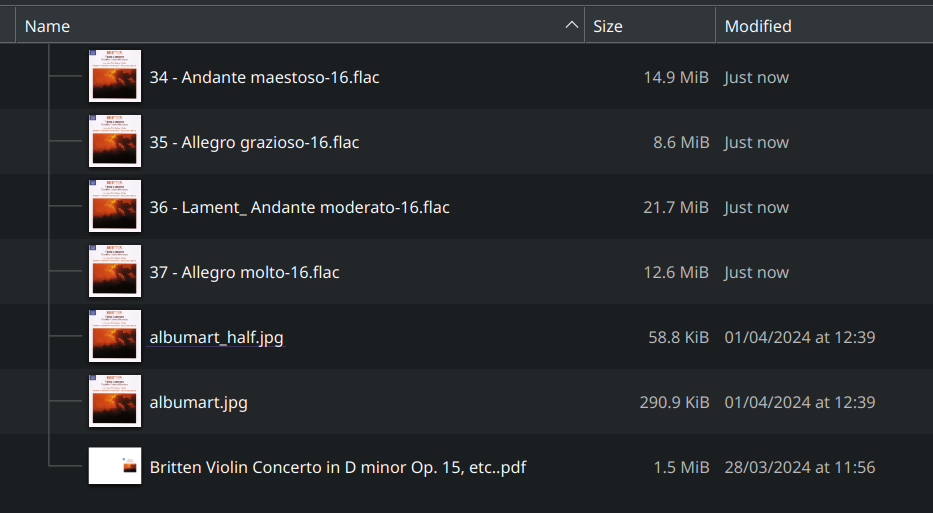
Task: Click album art thumbnail of track 34
Action: [x=115, y=76]
